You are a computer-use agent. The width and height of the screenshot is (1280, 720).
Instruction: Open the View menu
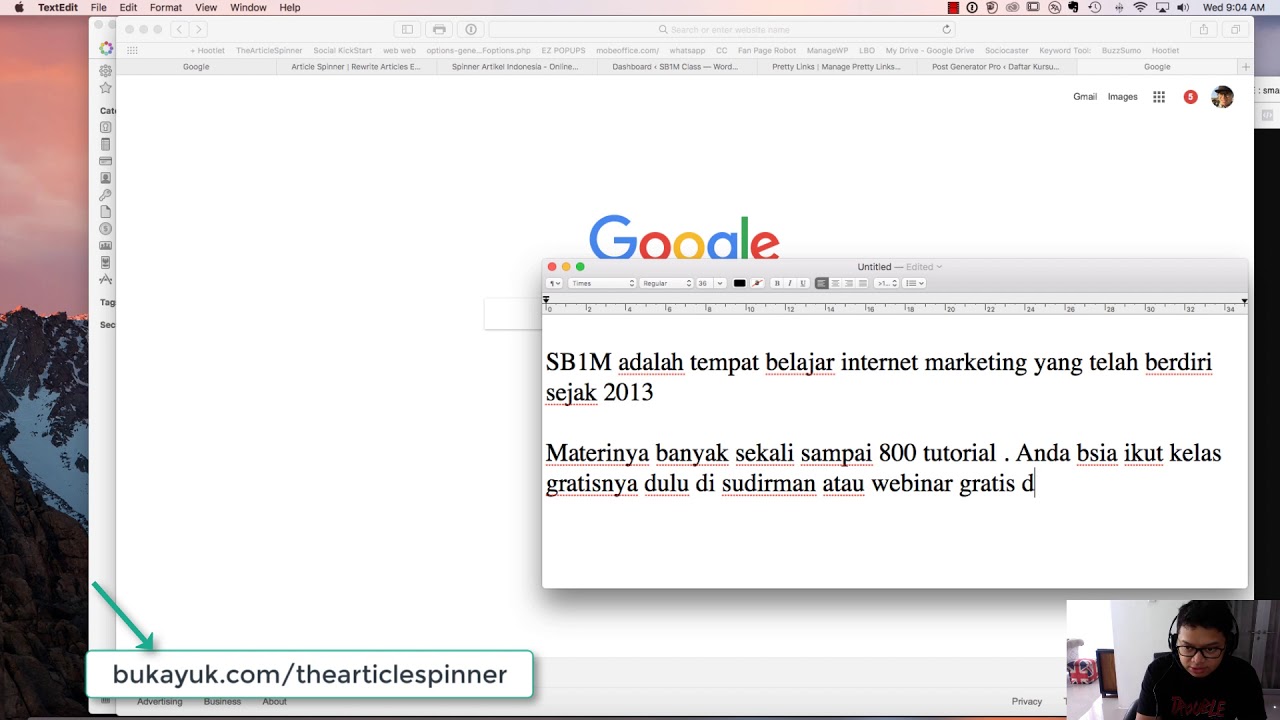(x=206, y=7)
